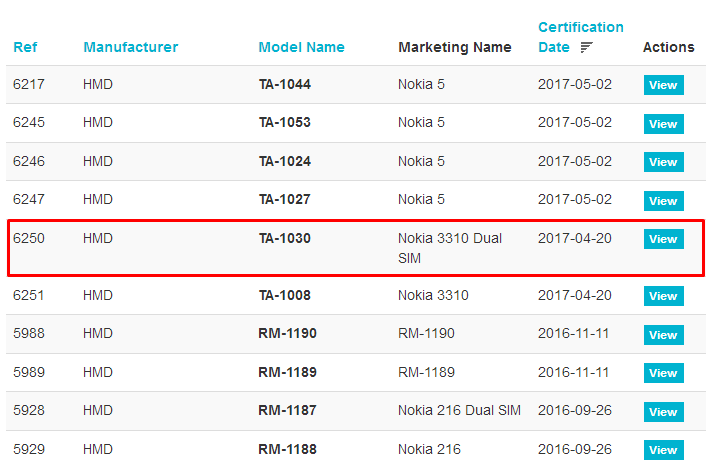
Task: View the RM-1188 Nokia 216 entry
Action: (x=663, y=450)
